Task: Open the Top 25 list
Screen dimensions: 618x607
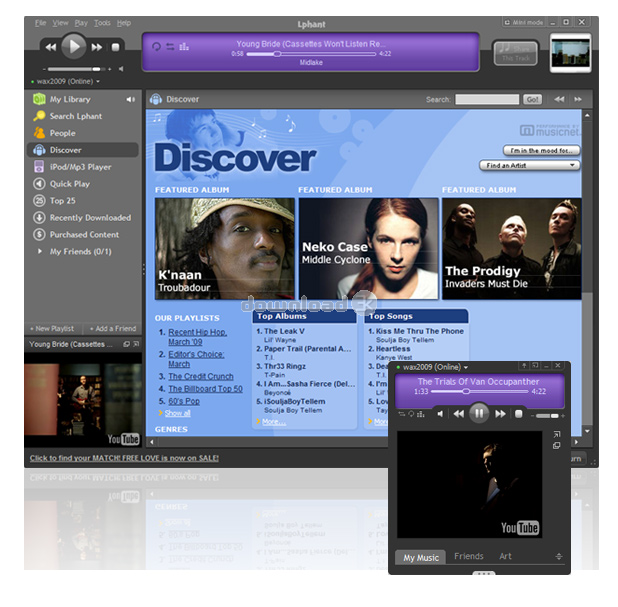Action: (62, 201)
